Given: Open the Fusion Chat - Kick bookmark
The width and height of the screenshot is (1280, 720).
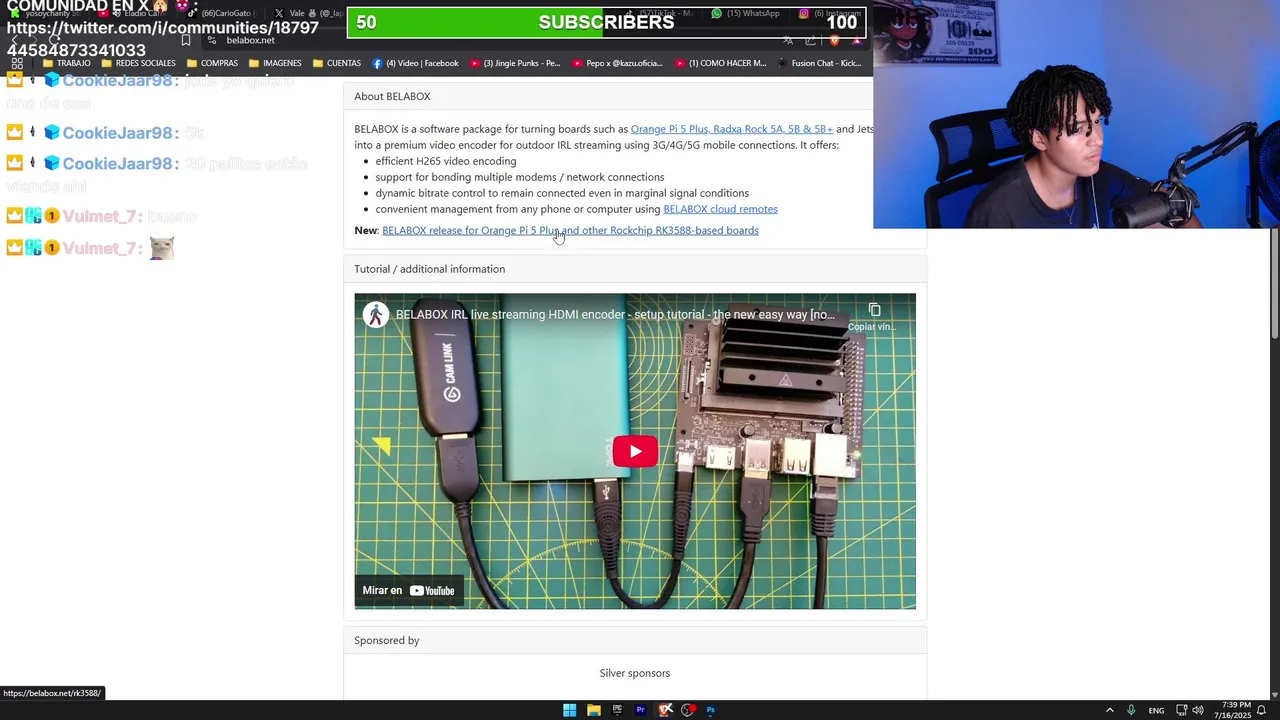Looking at the screenshot, I should click(819, 63).
